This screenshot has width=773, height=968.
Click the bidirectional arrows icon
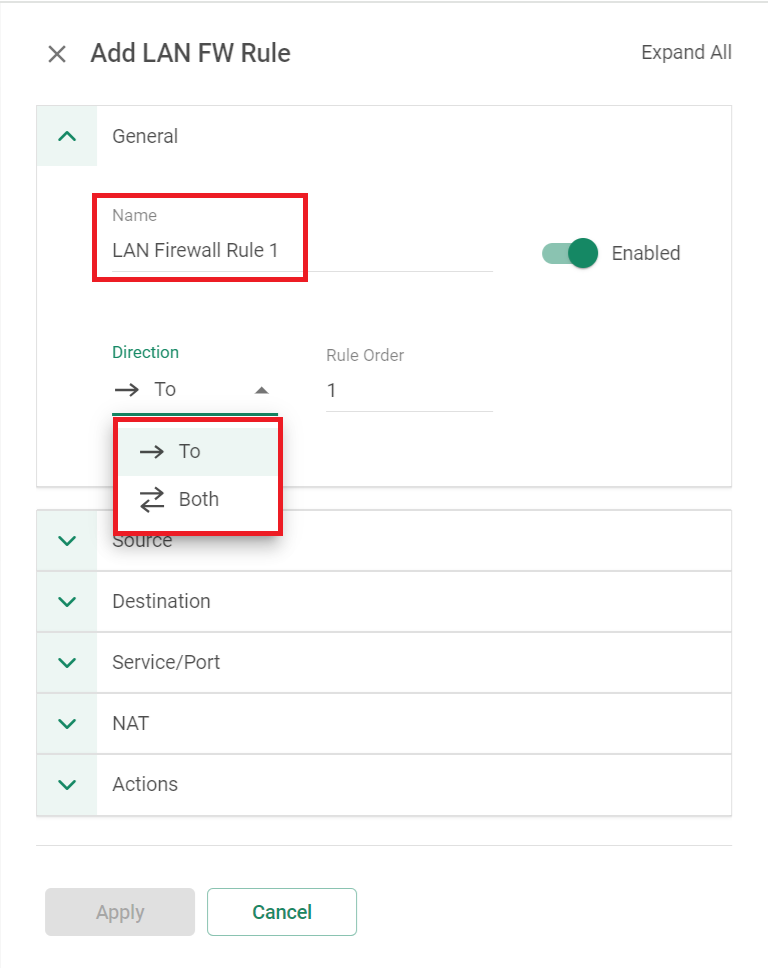point(152,500)
